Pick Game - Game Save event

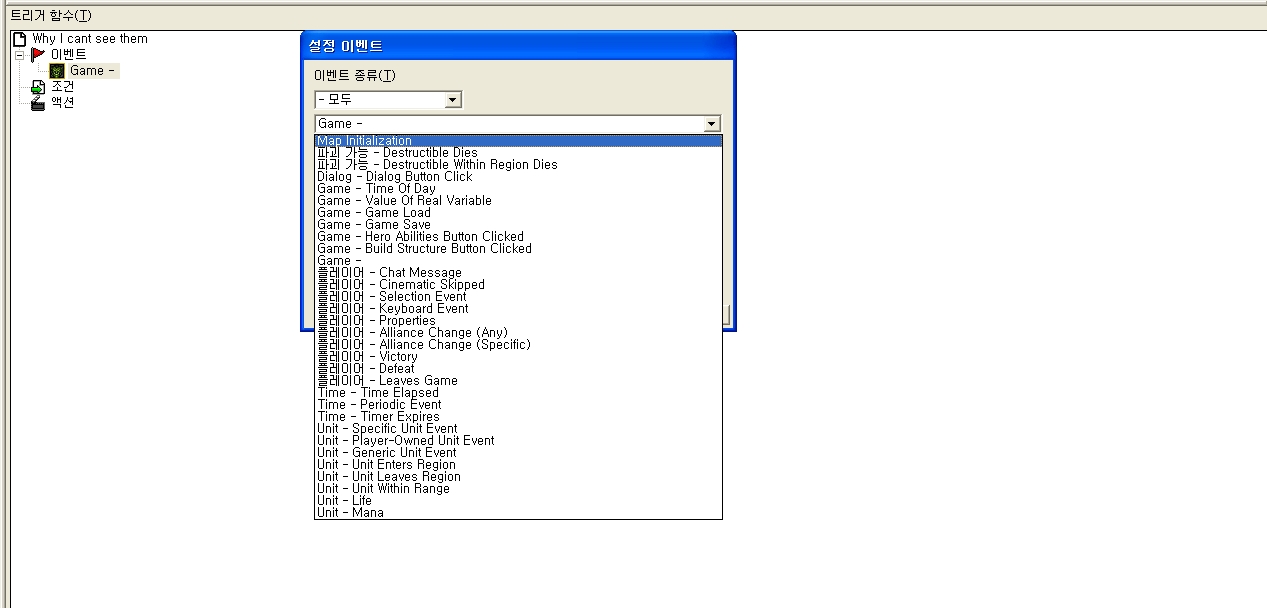point(518,225)
